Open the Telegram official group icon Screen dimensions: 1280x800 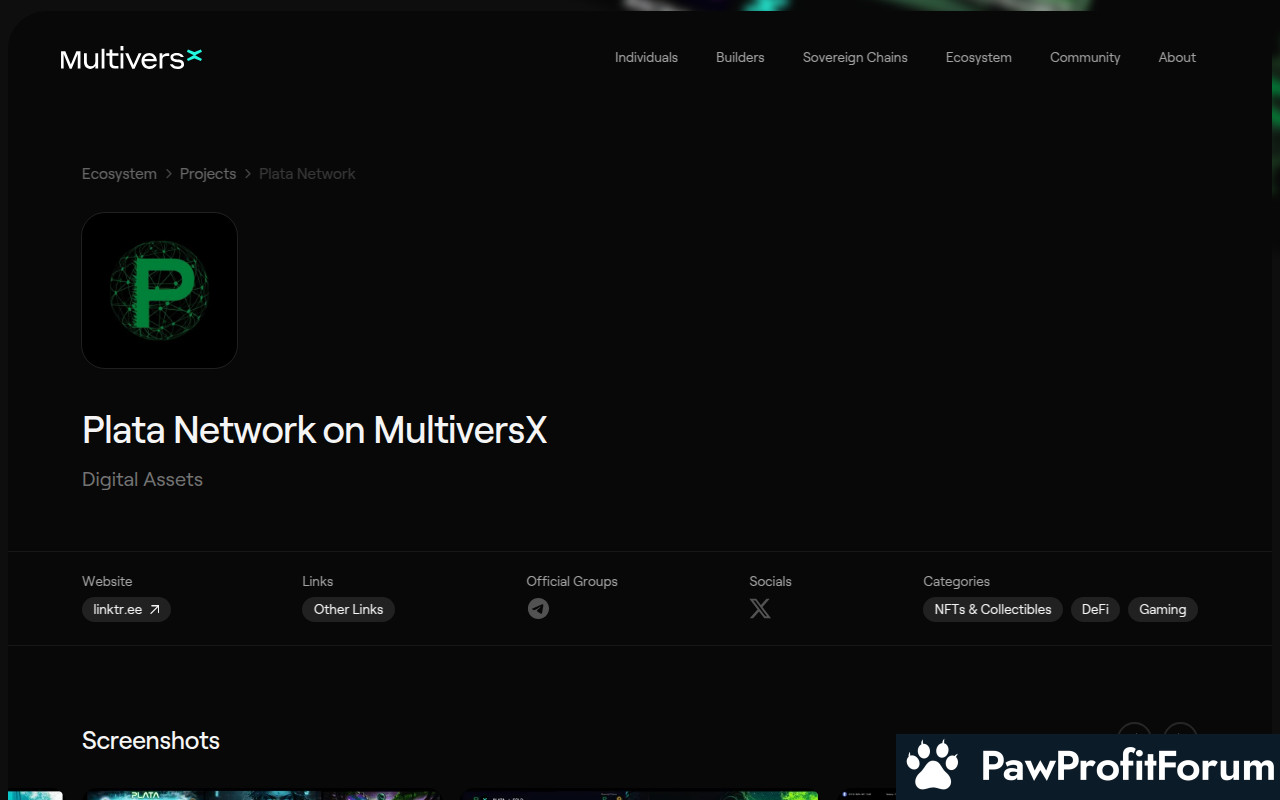pyautogui.click(x=538, y=609)
